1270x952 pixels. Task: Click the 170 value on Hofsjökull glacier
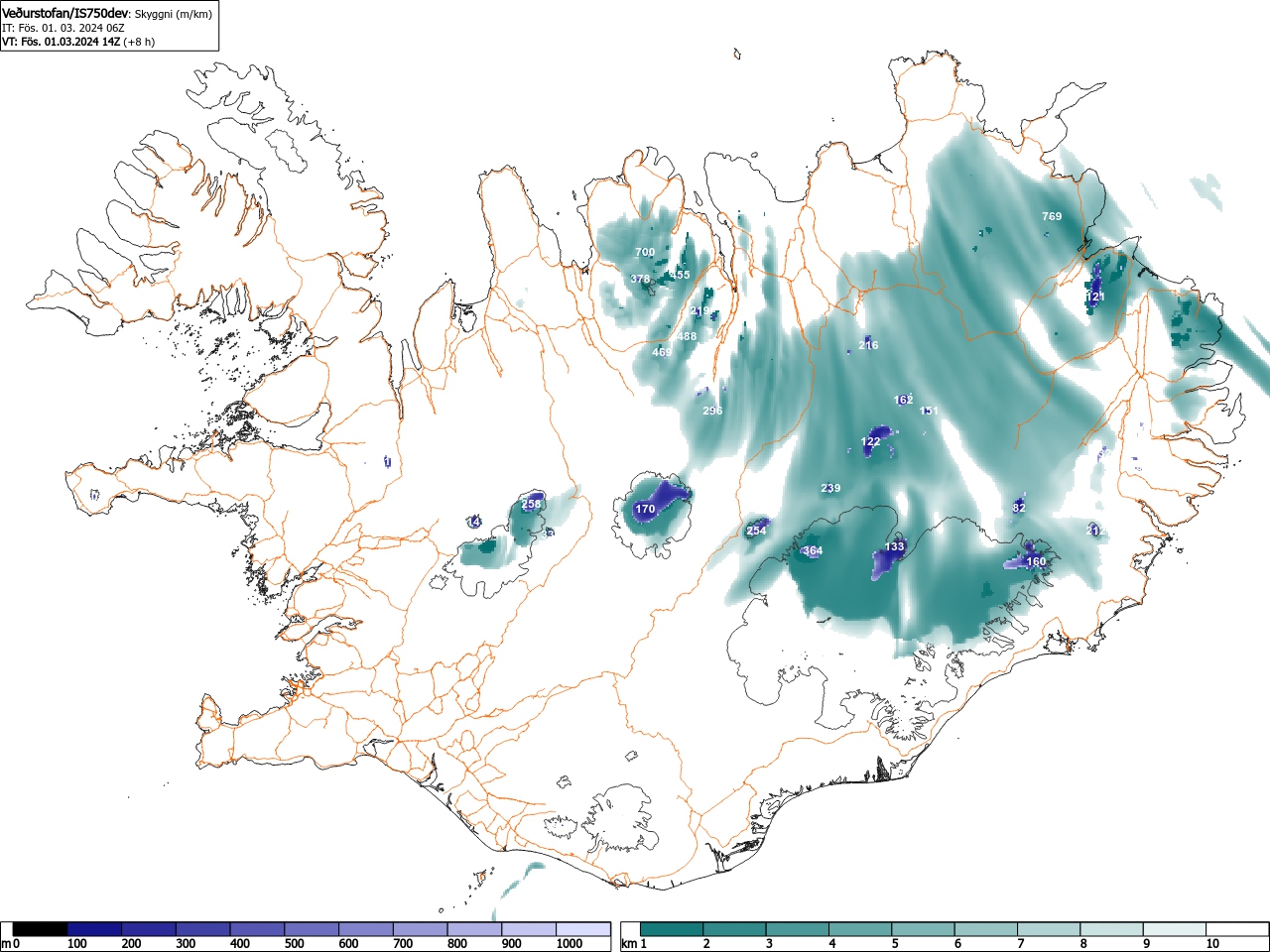pos(645,509)
